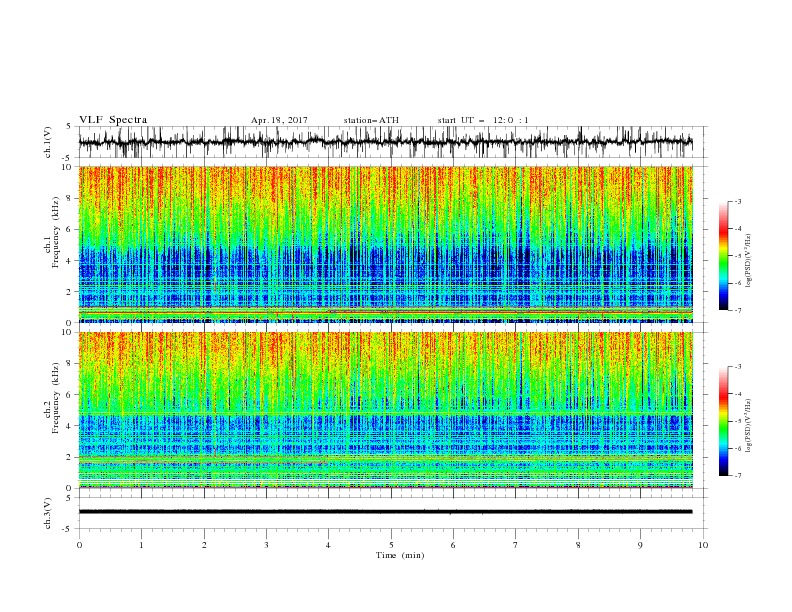
Task: Click the ch.1 spectrogram color bar
Action: (724, 255)
